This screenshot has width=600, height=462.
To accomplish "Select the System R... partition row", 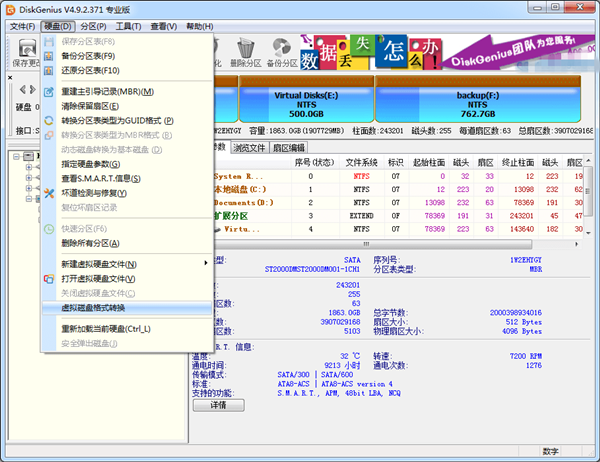I will [398, 176].
